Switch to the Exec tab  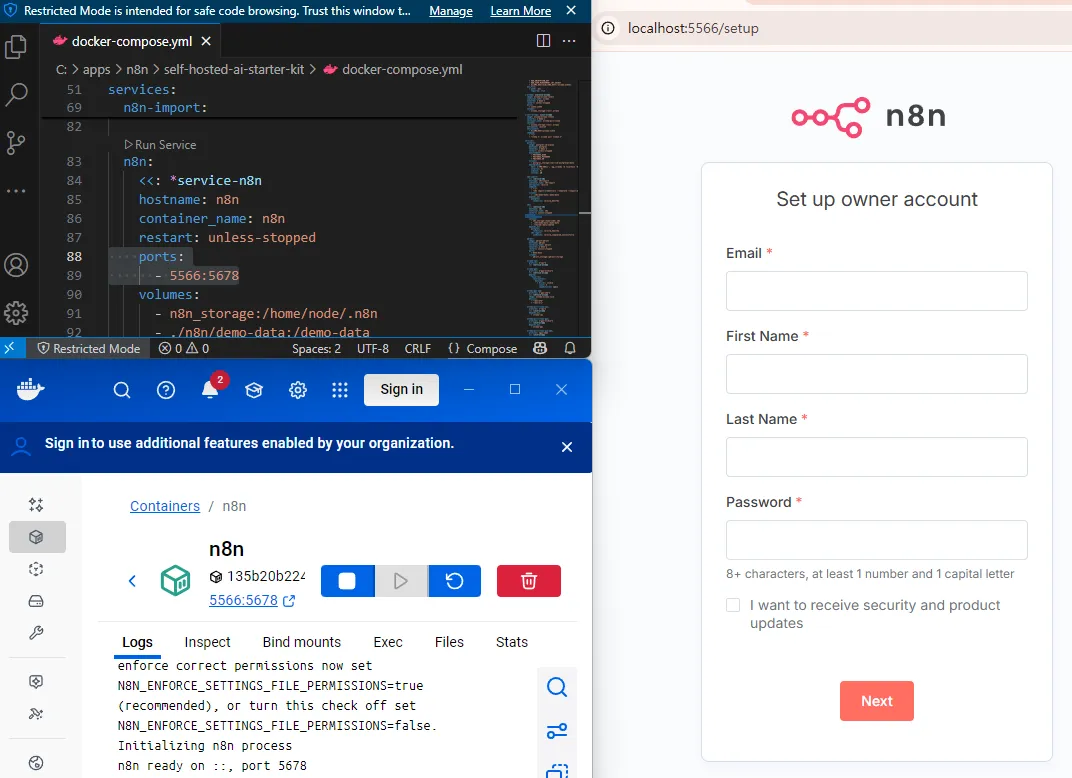tap(388, 642)
